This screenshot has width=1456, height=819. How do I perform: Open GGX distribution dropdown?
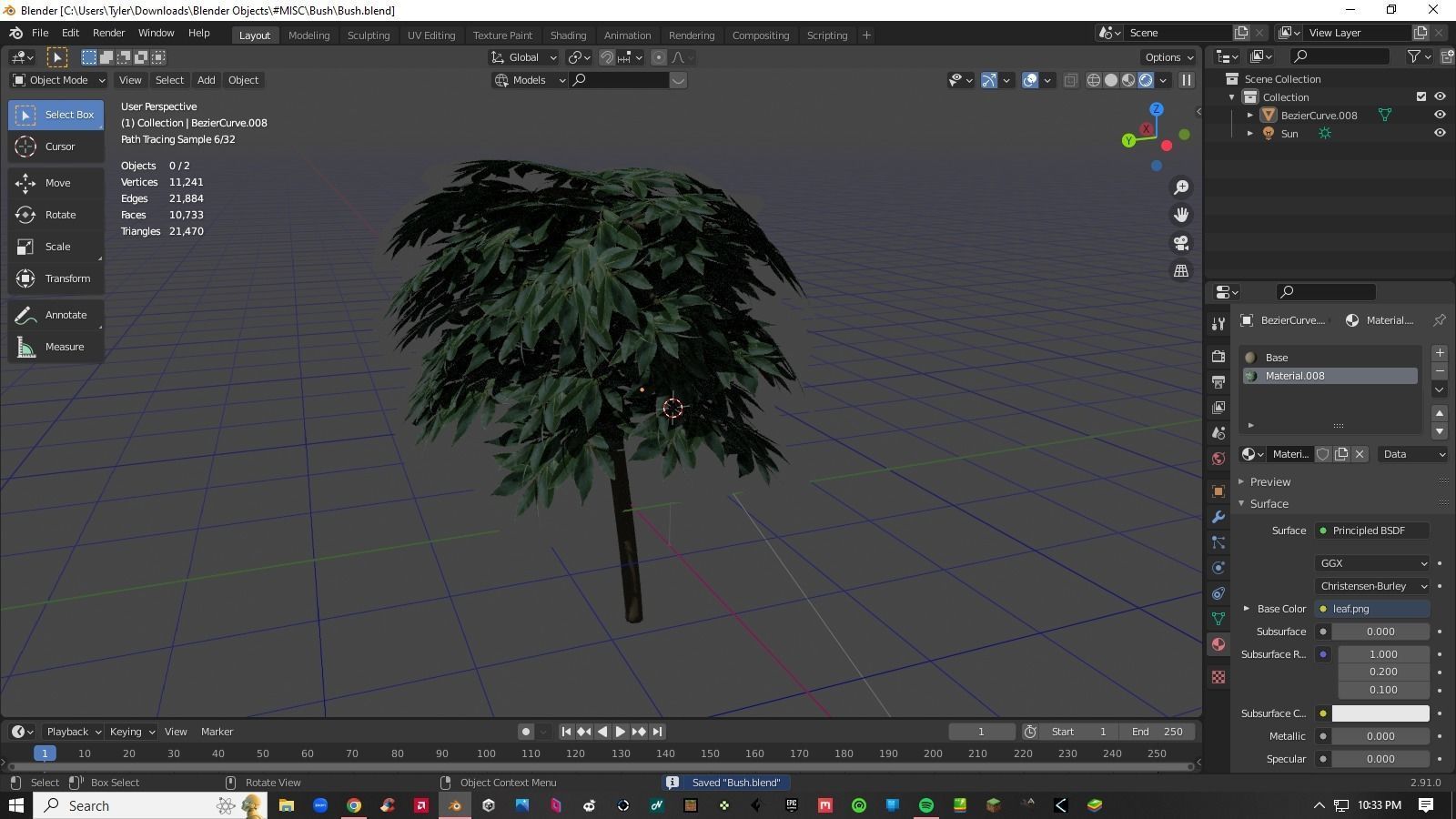pos(1371,563)
